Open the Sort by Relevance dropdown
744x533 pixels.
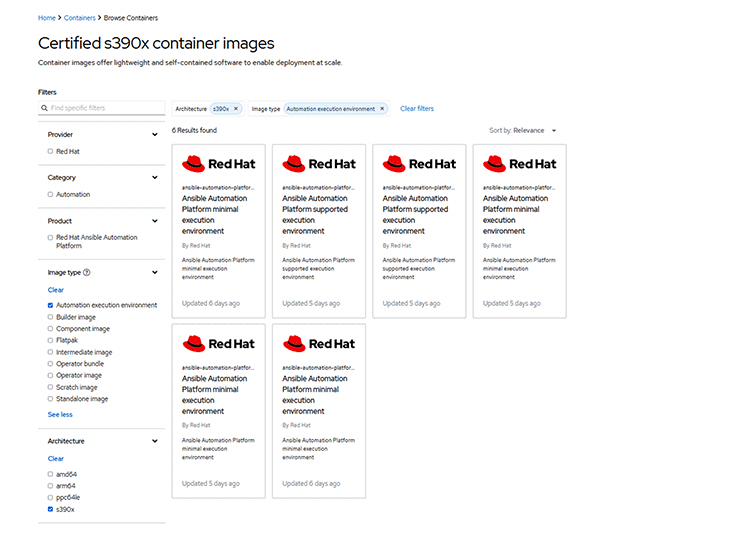522,131
